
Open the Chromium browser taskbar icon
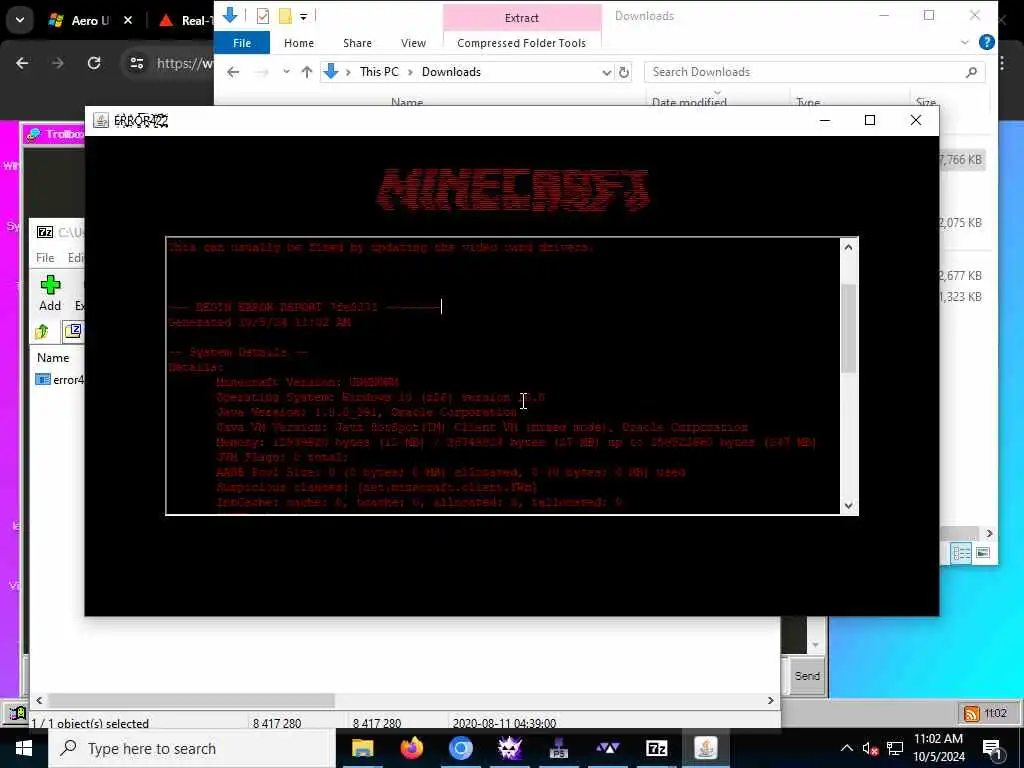(460, 748)
